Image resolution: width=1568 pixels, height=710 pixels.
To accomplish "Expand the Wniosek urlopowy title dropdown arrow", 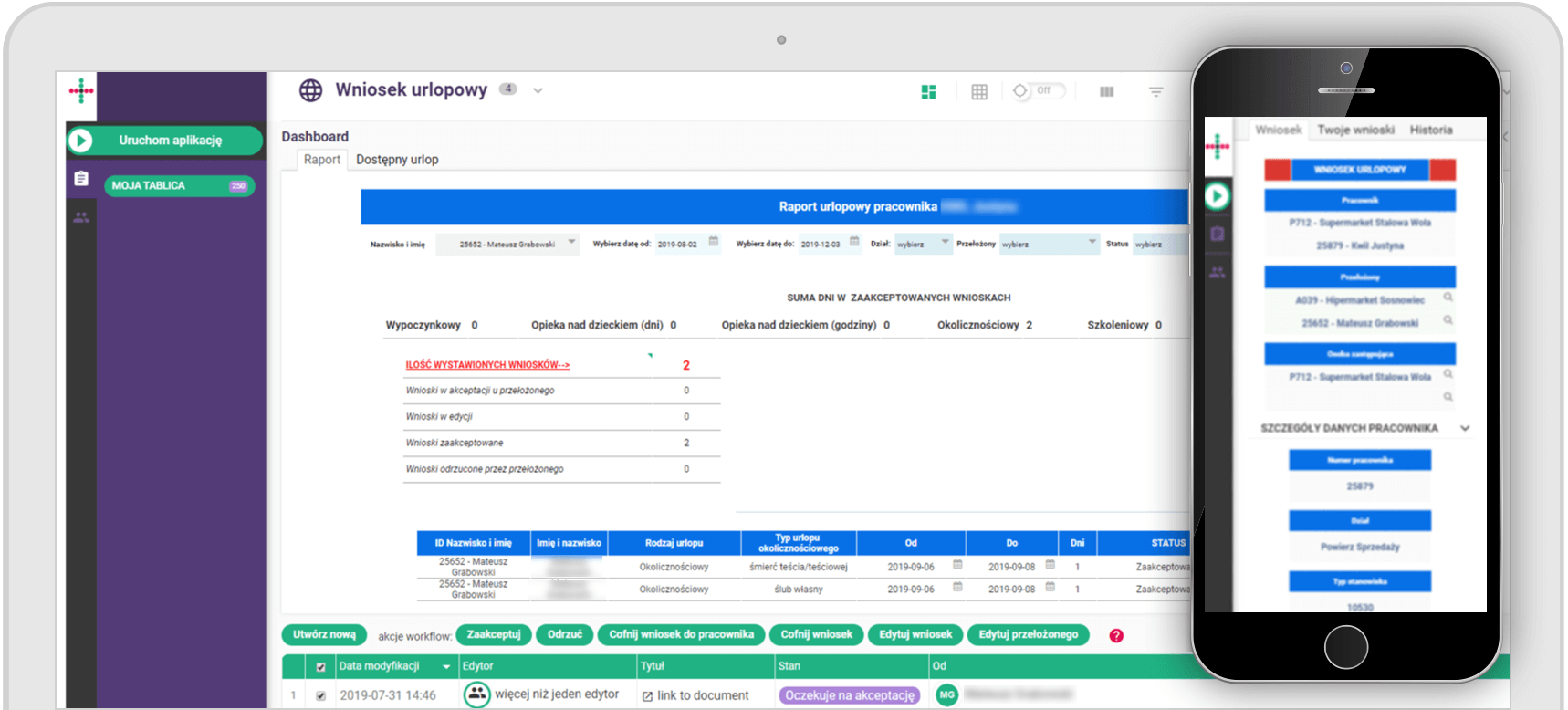I will point(538,91).
